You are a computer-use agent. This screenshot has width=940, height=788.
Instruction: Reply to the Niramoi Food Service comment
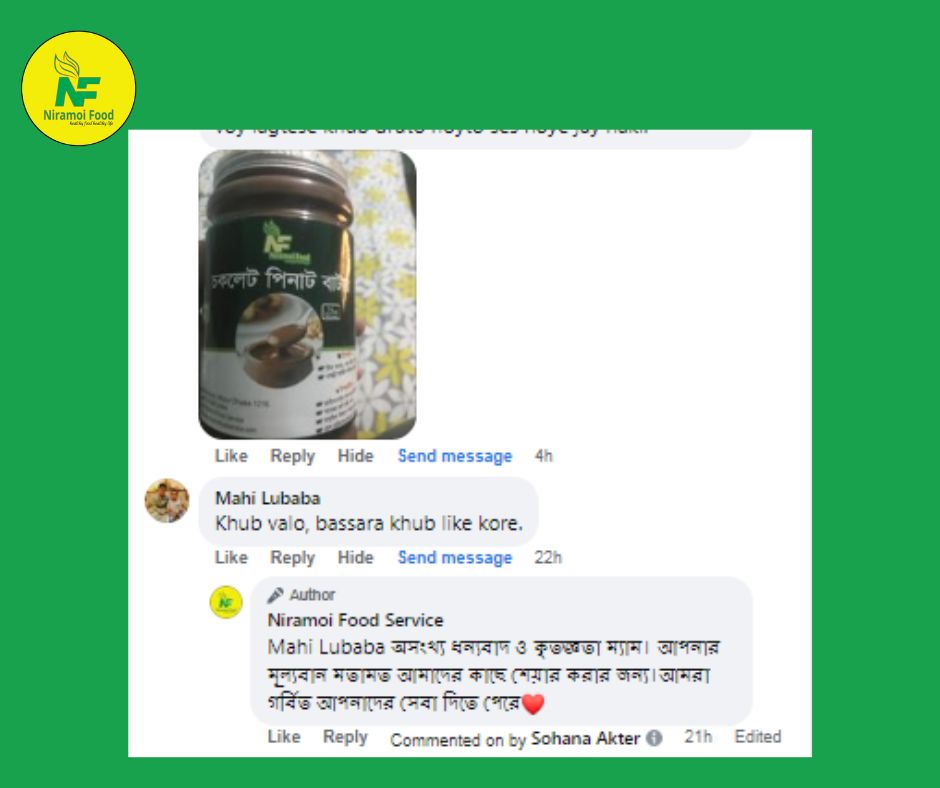tap(345, 736)
